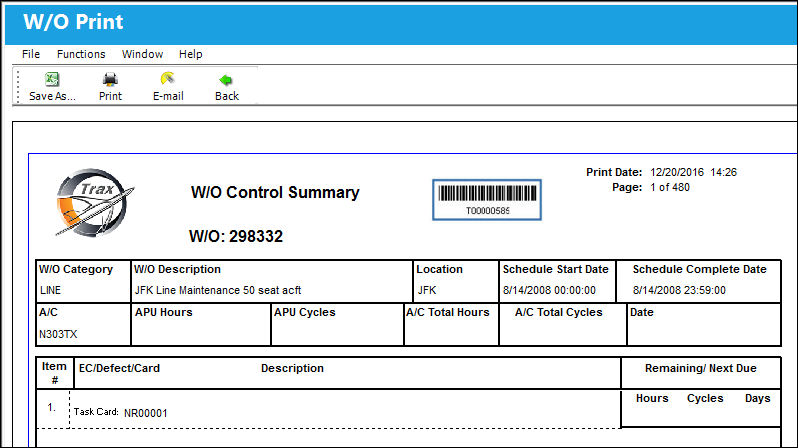
Task: Click the Save As Excel icon
Action: click(x=52, y=79)
